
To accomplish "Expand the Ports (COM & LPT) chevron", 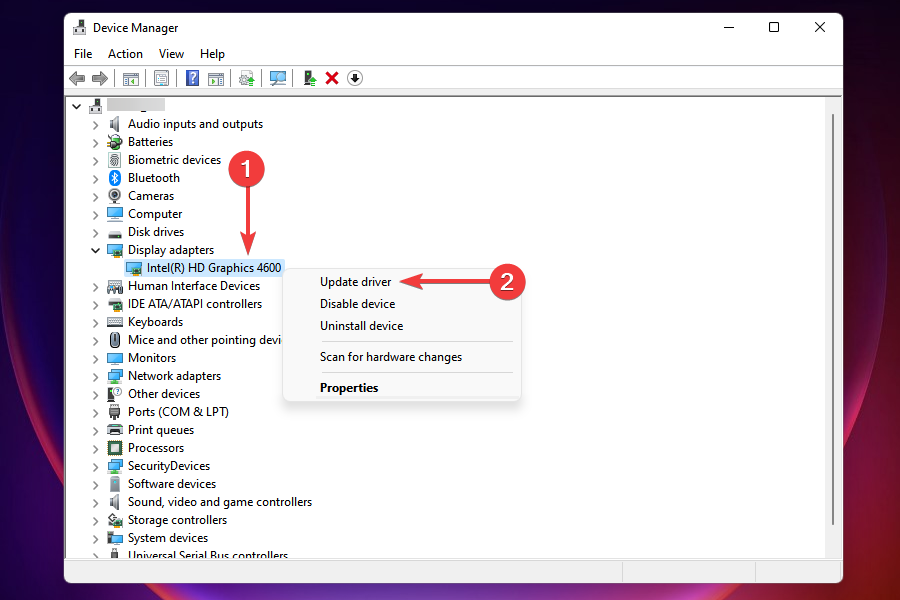I will point(95,412).
